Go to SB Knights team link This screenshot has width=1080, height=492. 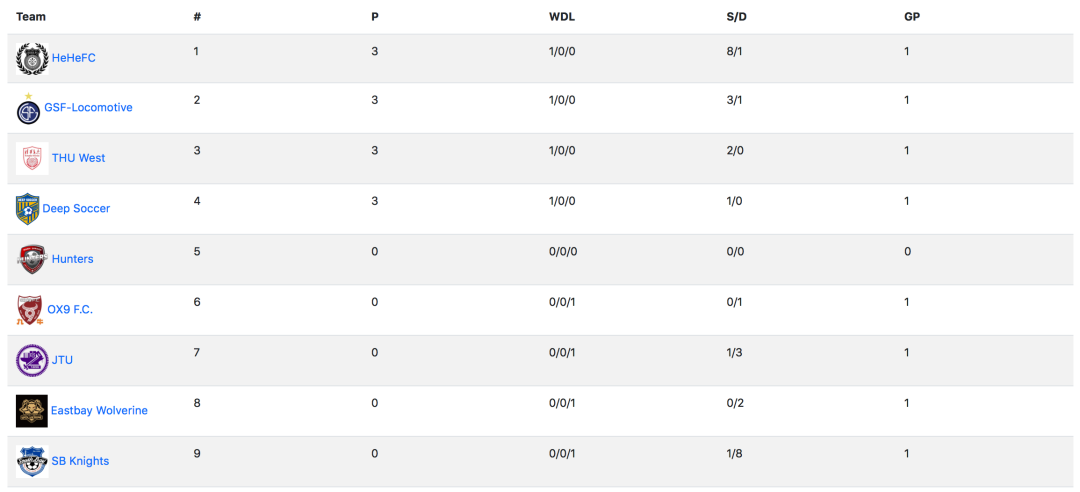tap(80, 460)
